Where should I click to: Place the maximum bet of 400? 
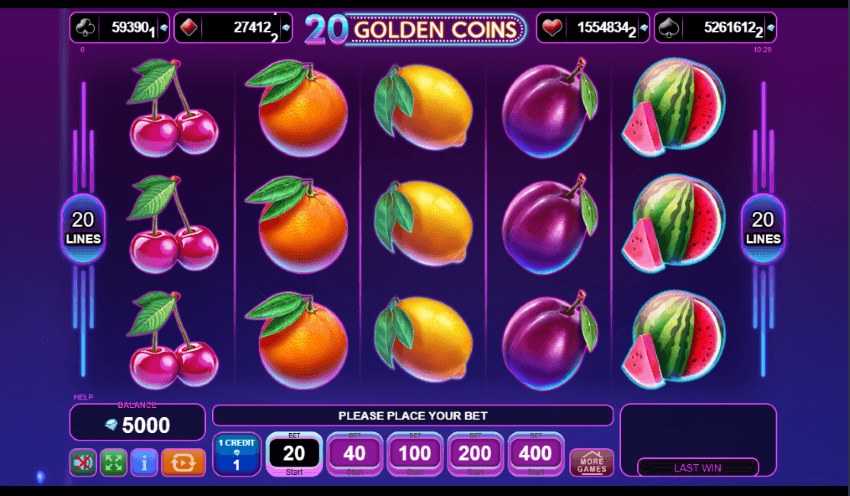coord(536,454)
